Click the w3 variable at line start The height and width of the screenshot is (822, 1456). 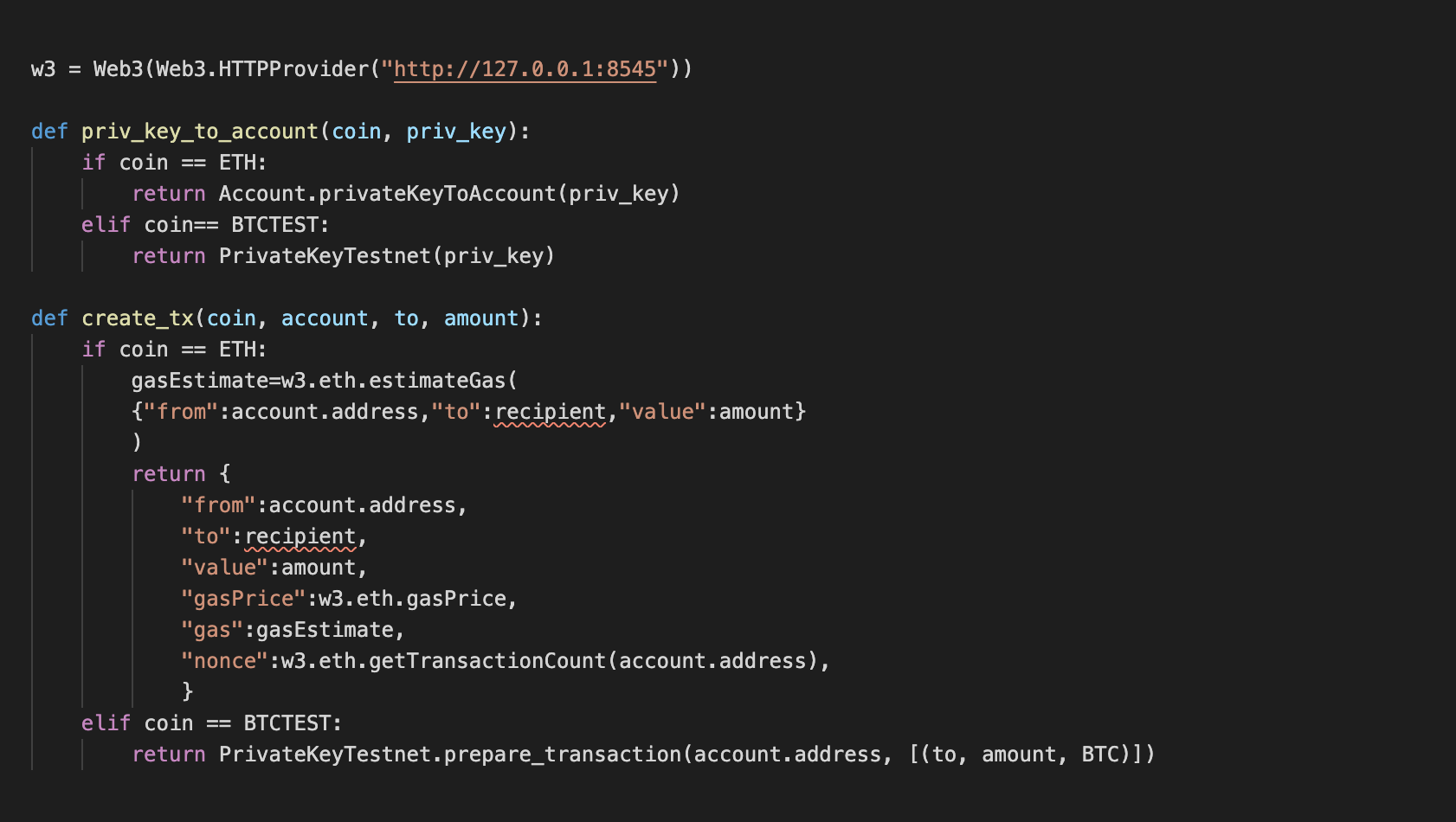click(43, 69)
